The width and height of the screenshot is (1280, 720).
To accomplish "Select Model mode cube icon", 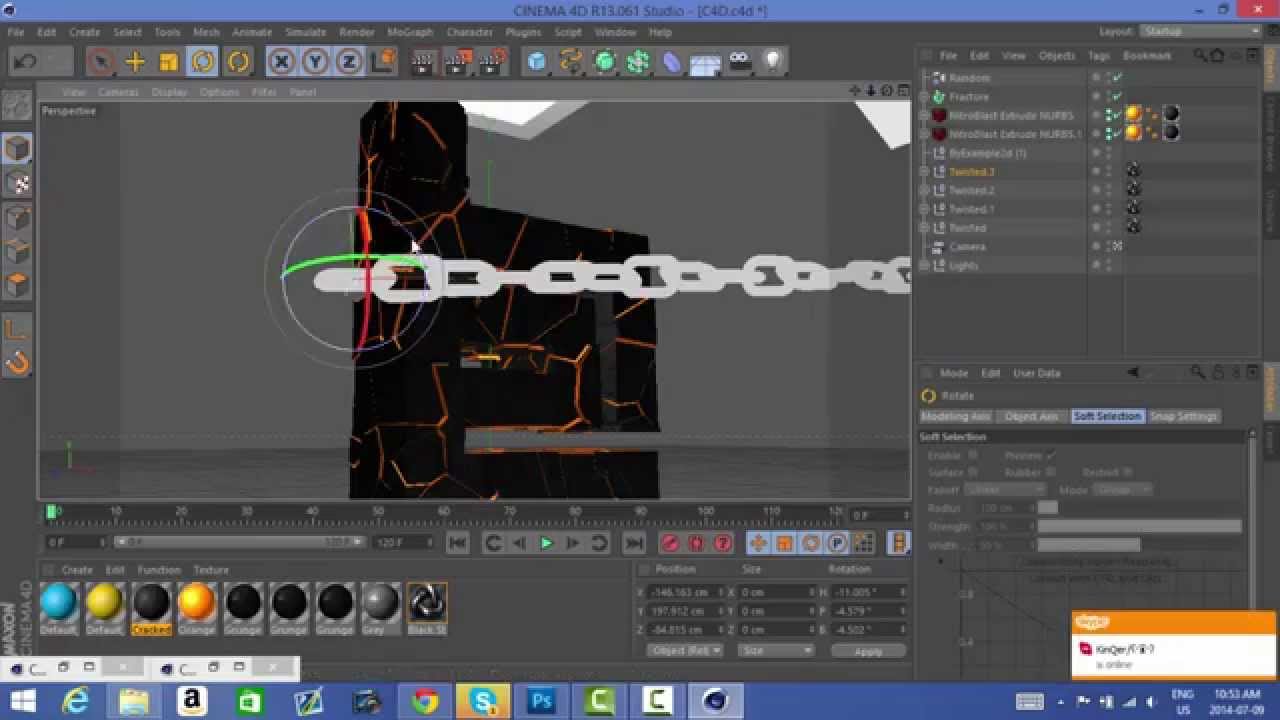I will pos(17,149).
